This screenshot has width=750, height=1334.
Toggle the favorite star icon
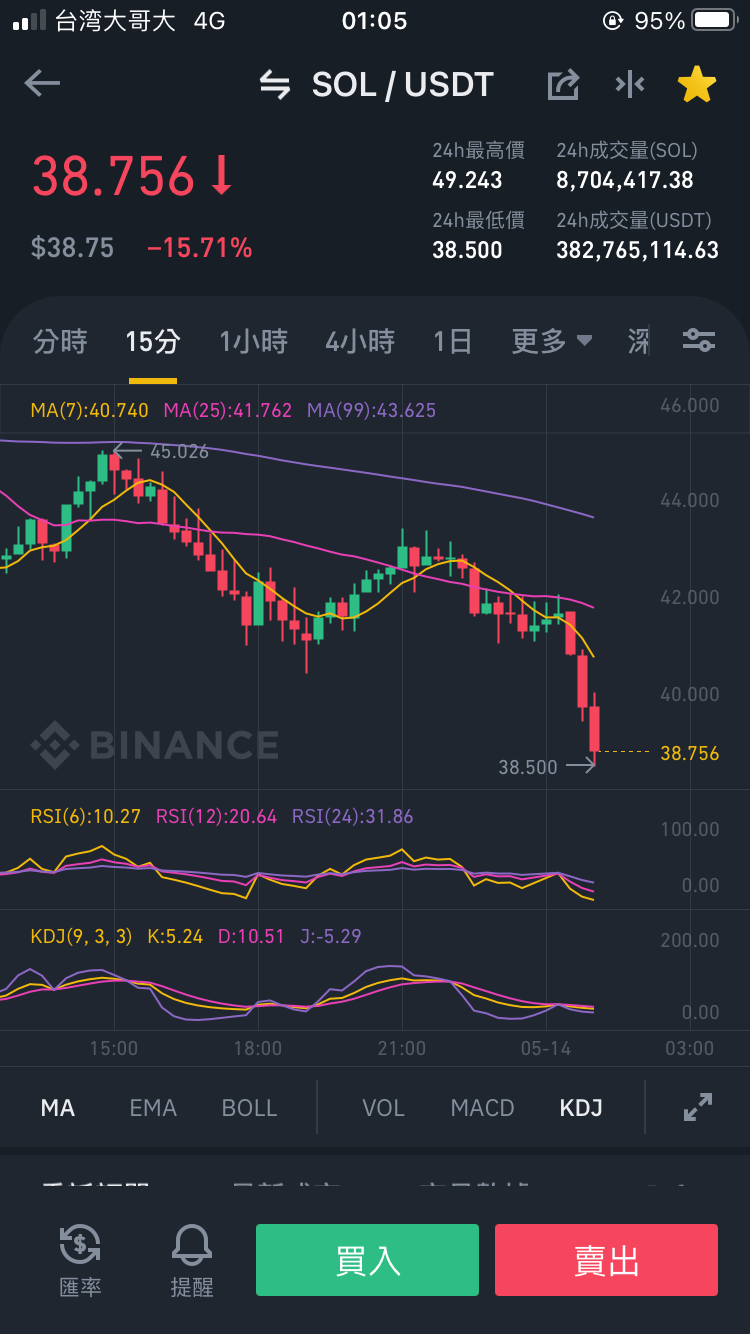(697, 85)
